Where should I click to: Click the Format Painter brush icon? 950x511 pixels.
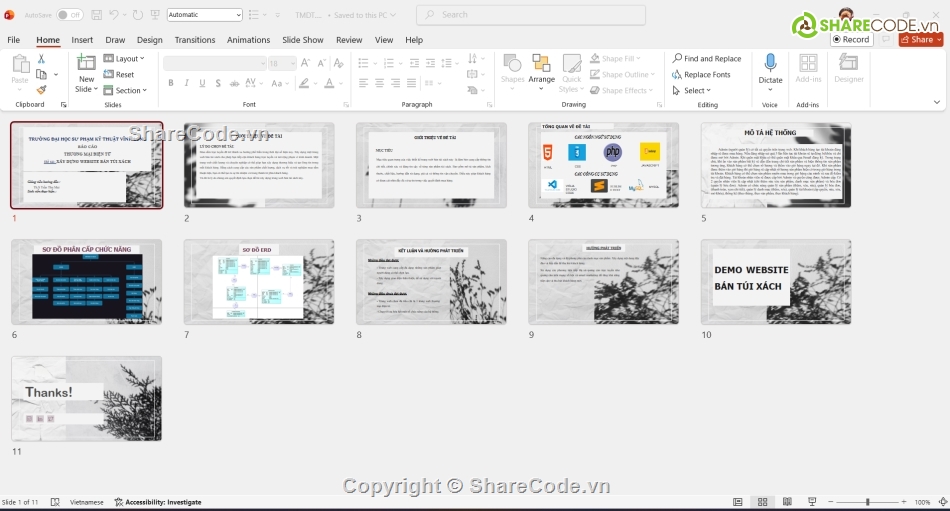pos(41,90)
